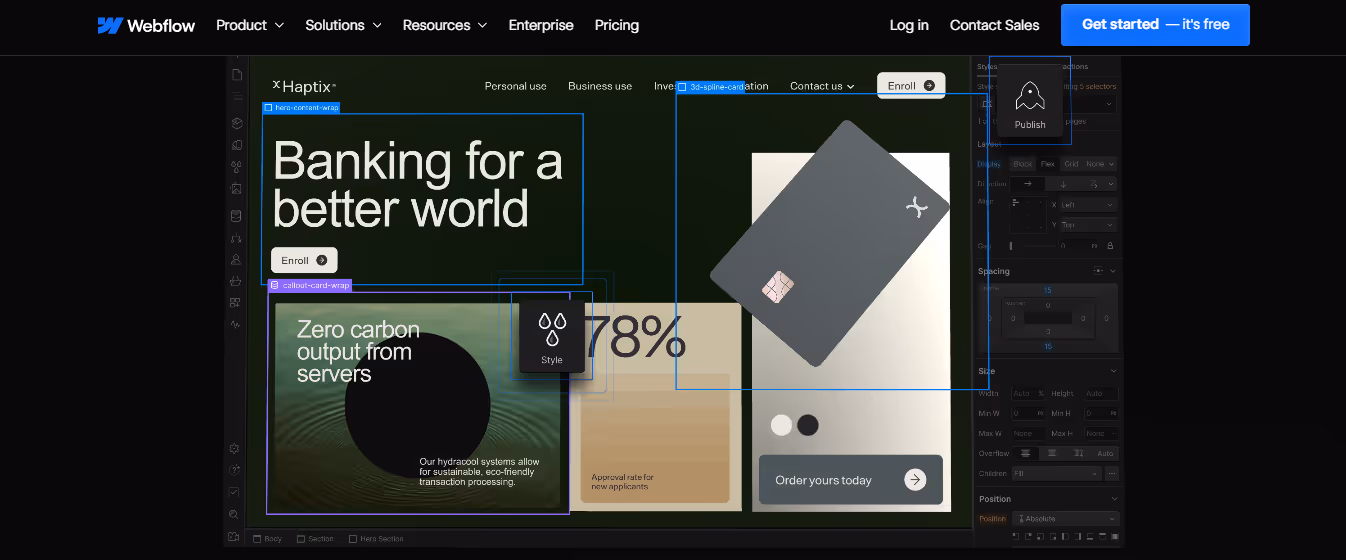This screenshot has height=560, width=1346.
Task: Open the Ecommerce basket icon in the sidebar
Action: [x=237, y=281]
